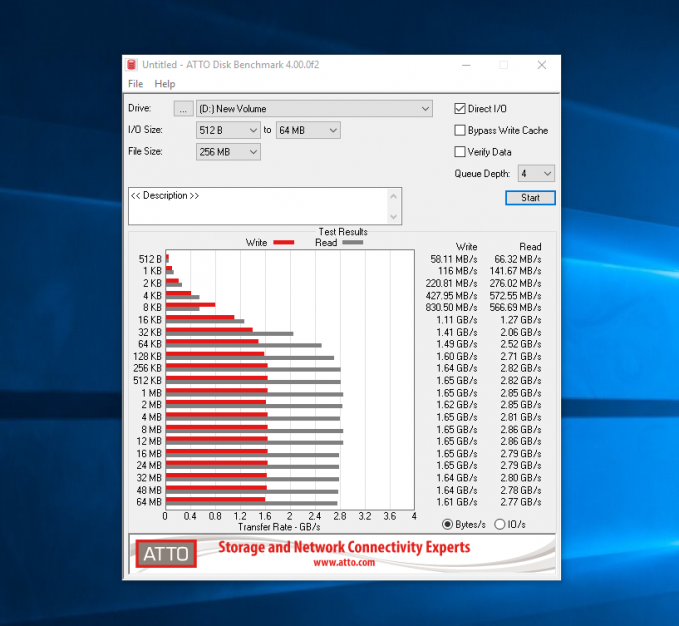Image resolution: width=679 pixels, height=626 pixels.
Task: Click the 1.11 GB/s write result
Action: coord(457,320)
